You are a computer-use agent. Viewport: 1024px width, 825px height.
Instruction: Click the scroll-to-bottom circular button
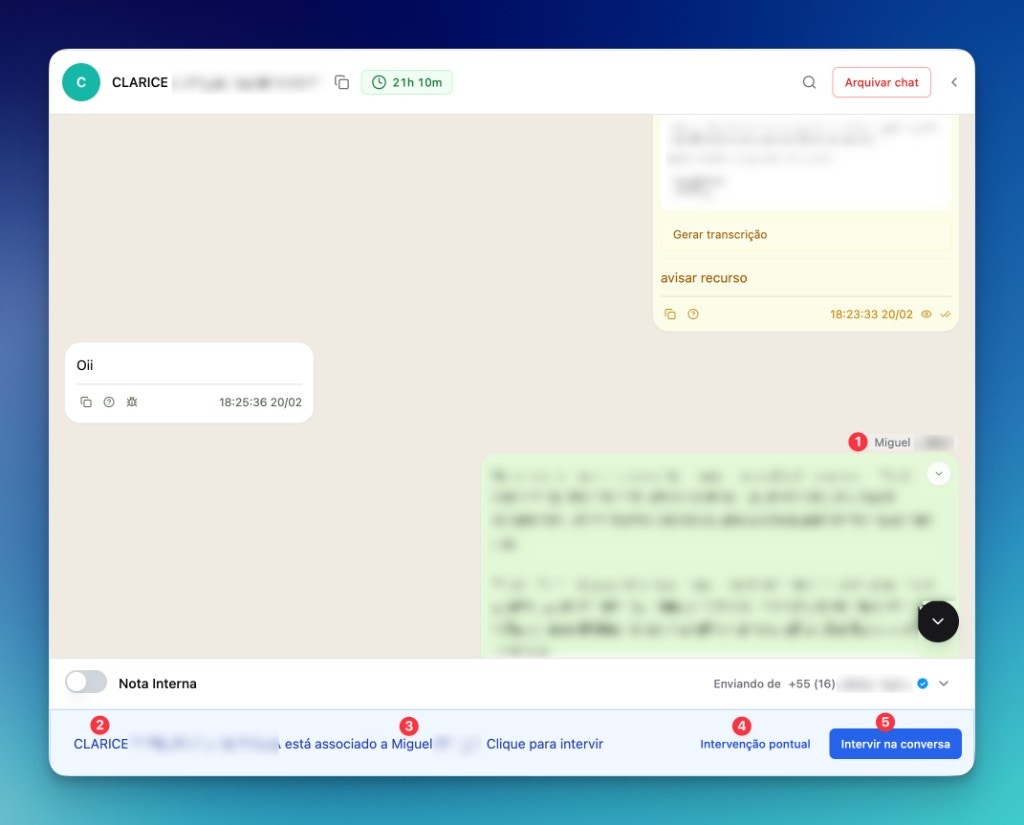point(937,621)
